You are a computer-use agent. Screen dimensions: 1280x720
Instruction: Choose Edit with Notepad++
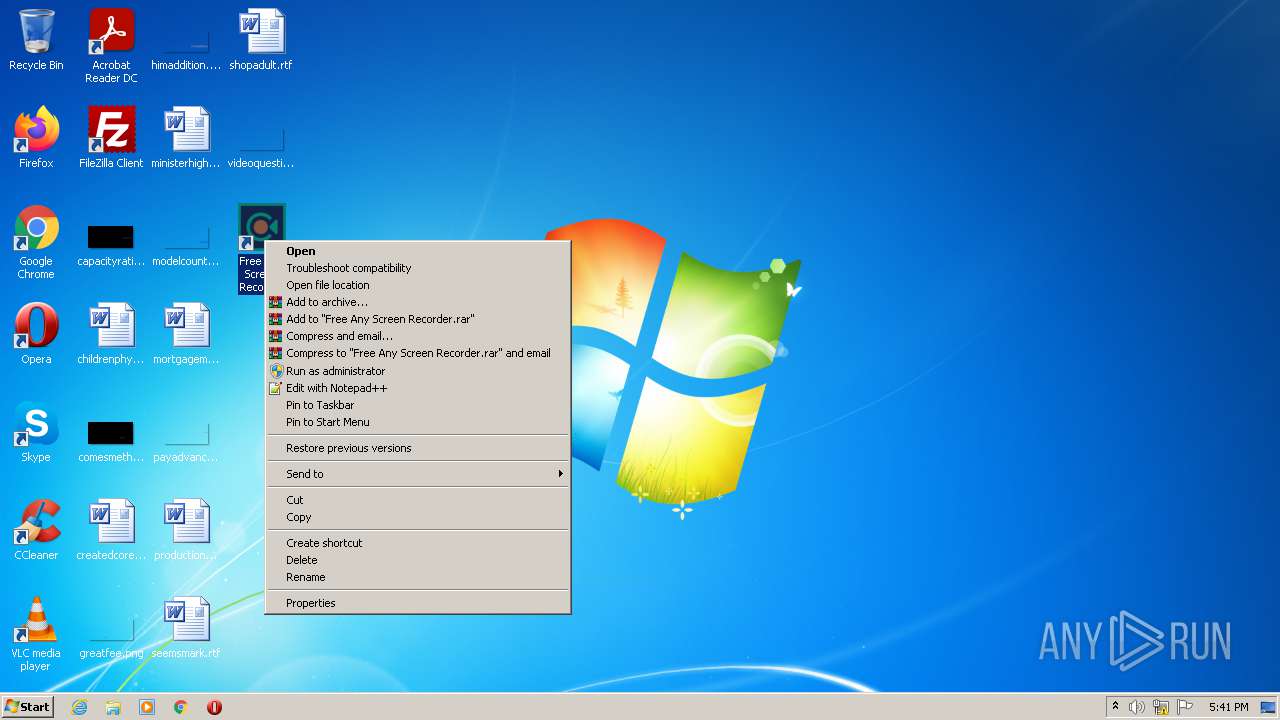pos(418,388)
